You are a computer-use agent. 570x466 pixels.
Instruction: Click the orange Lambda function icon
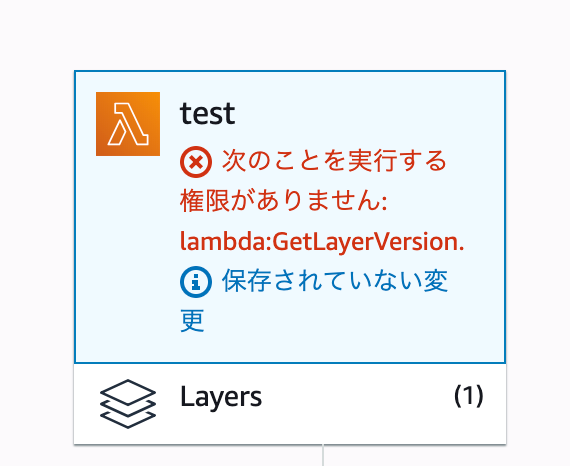pos(128,124)
